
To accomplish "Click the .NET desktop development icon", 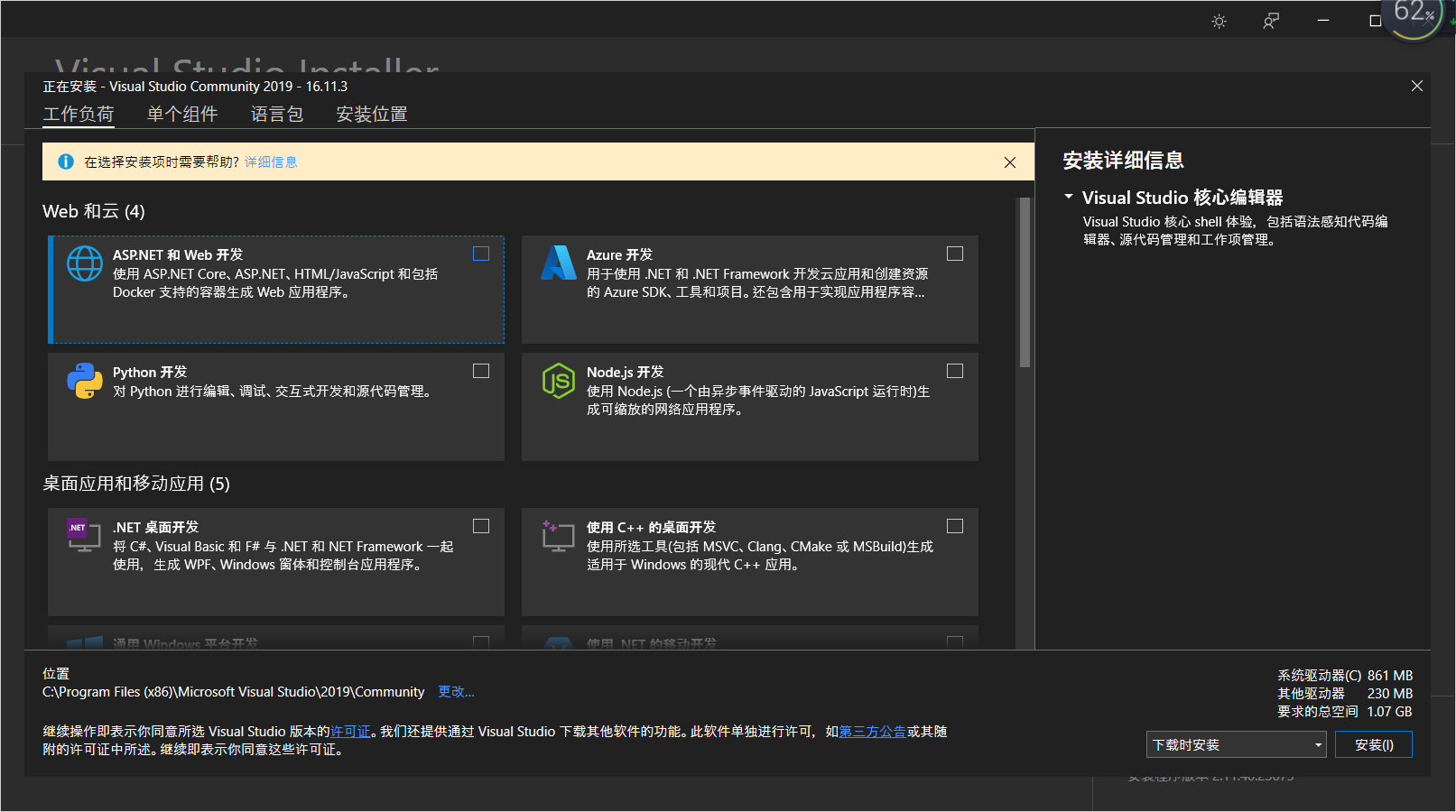I will coord(84,535).
